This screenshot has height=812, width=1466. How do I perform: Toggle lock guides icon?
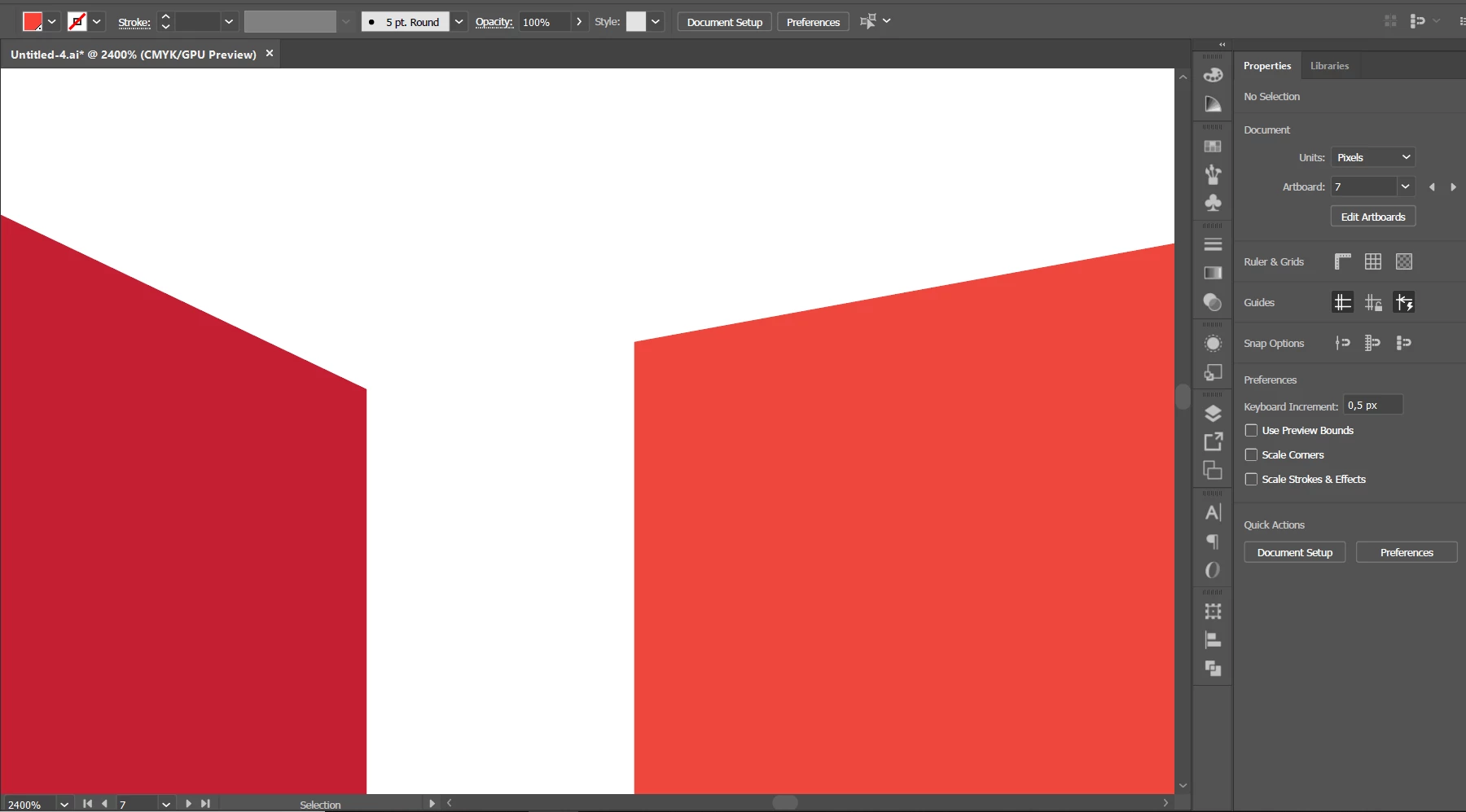point(1373,302)
